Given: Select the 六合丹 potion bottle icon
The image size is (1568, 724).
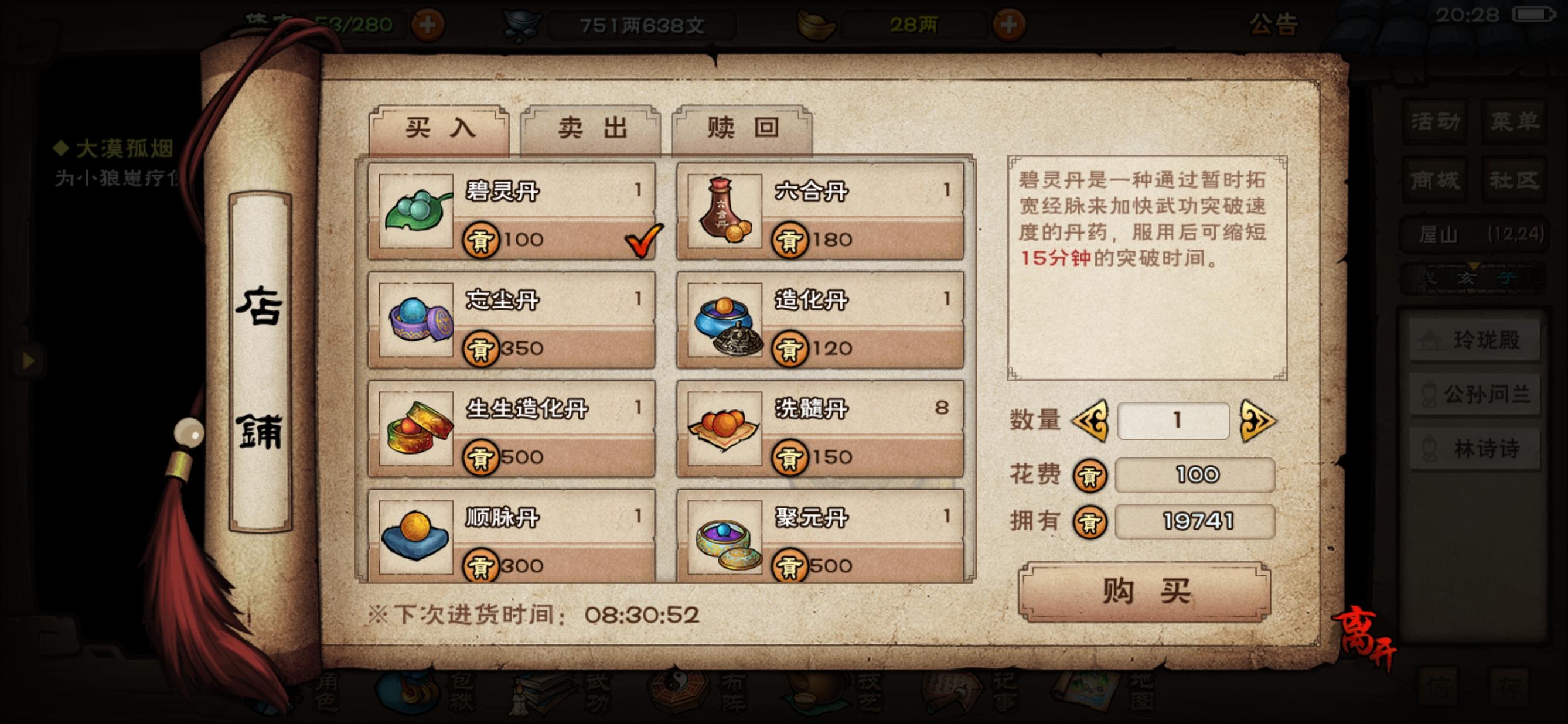Looking at the screenshot, I should (724, 210).
